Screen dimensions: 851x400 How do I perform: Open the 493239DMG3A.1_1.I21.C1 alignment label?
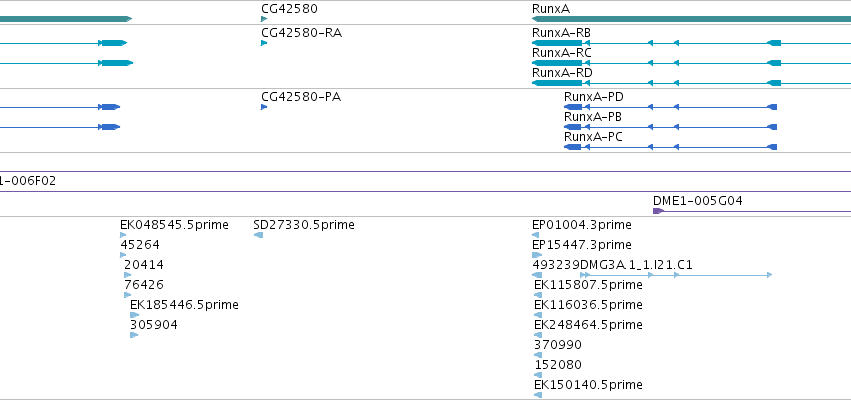pyautogui.click(x=612, y=265)
